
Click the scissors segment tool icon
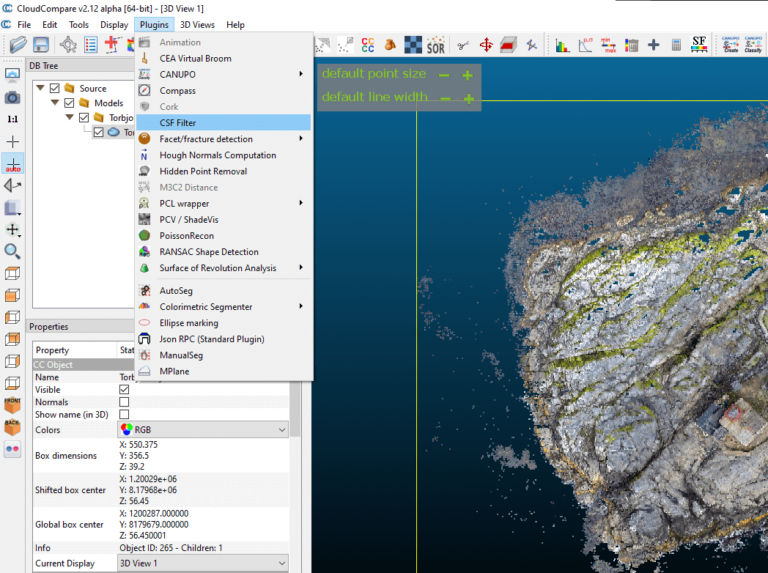pos(463,45)
